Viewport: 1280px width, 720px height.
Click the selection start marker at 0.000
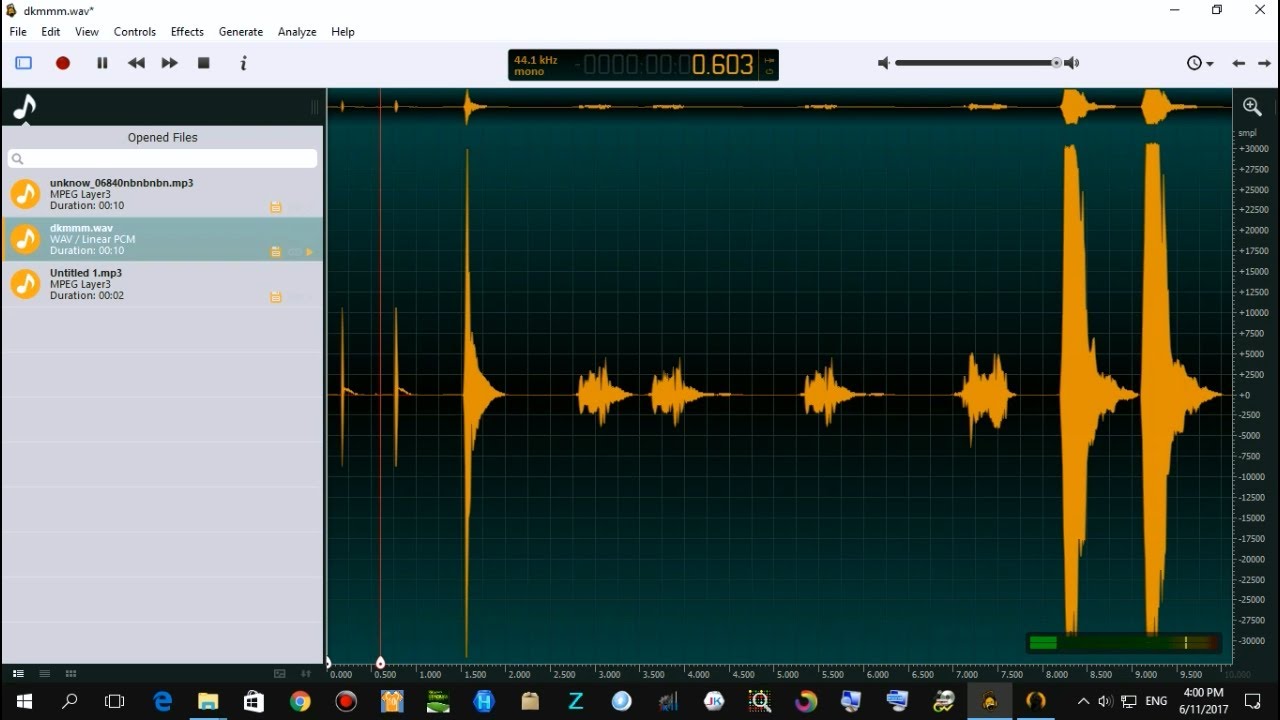click(x=328, y=663)
